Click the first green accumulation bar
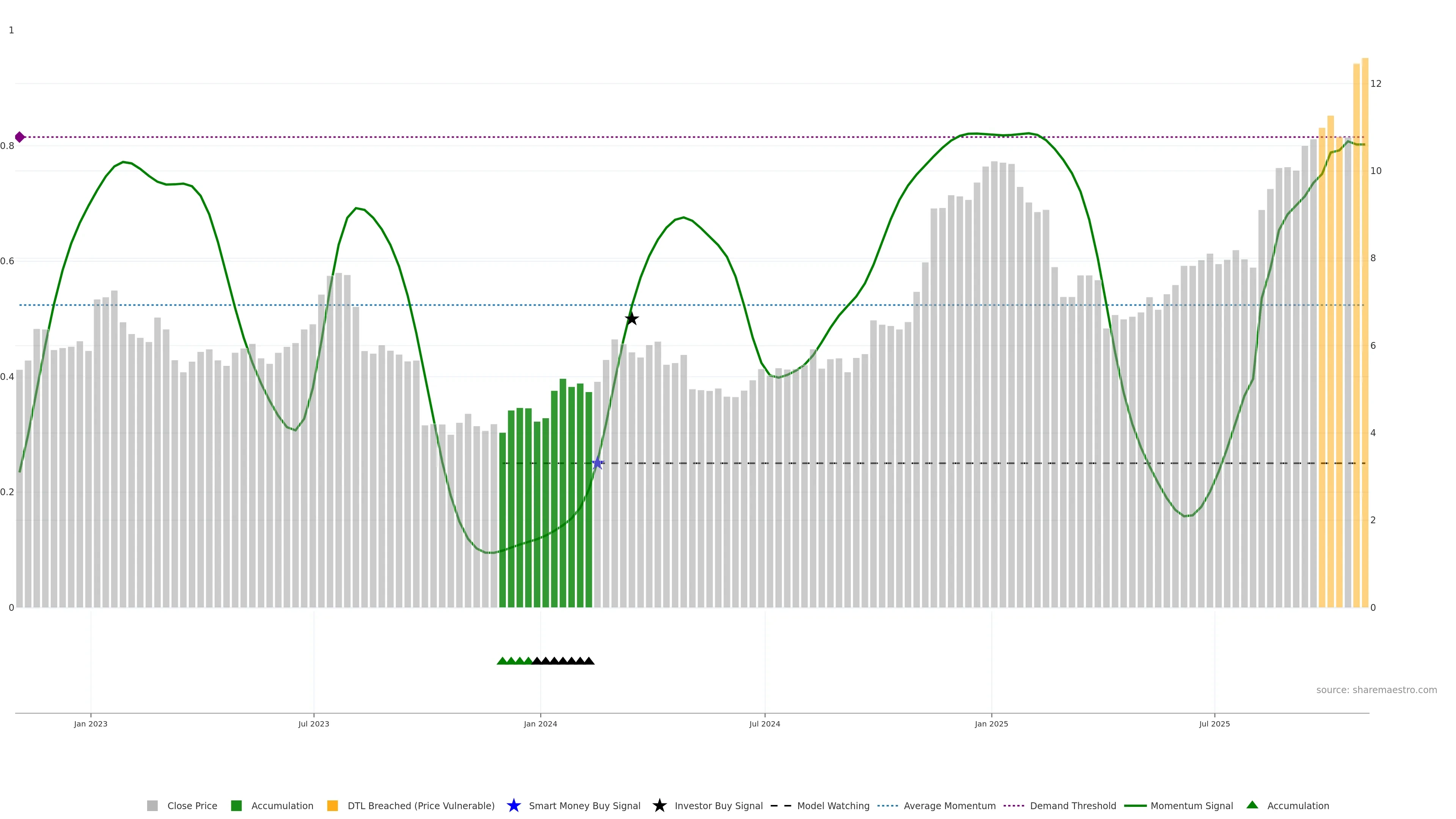Viewport: 1456px width, 819px height. pyautogui.click(x=502, y=520)
